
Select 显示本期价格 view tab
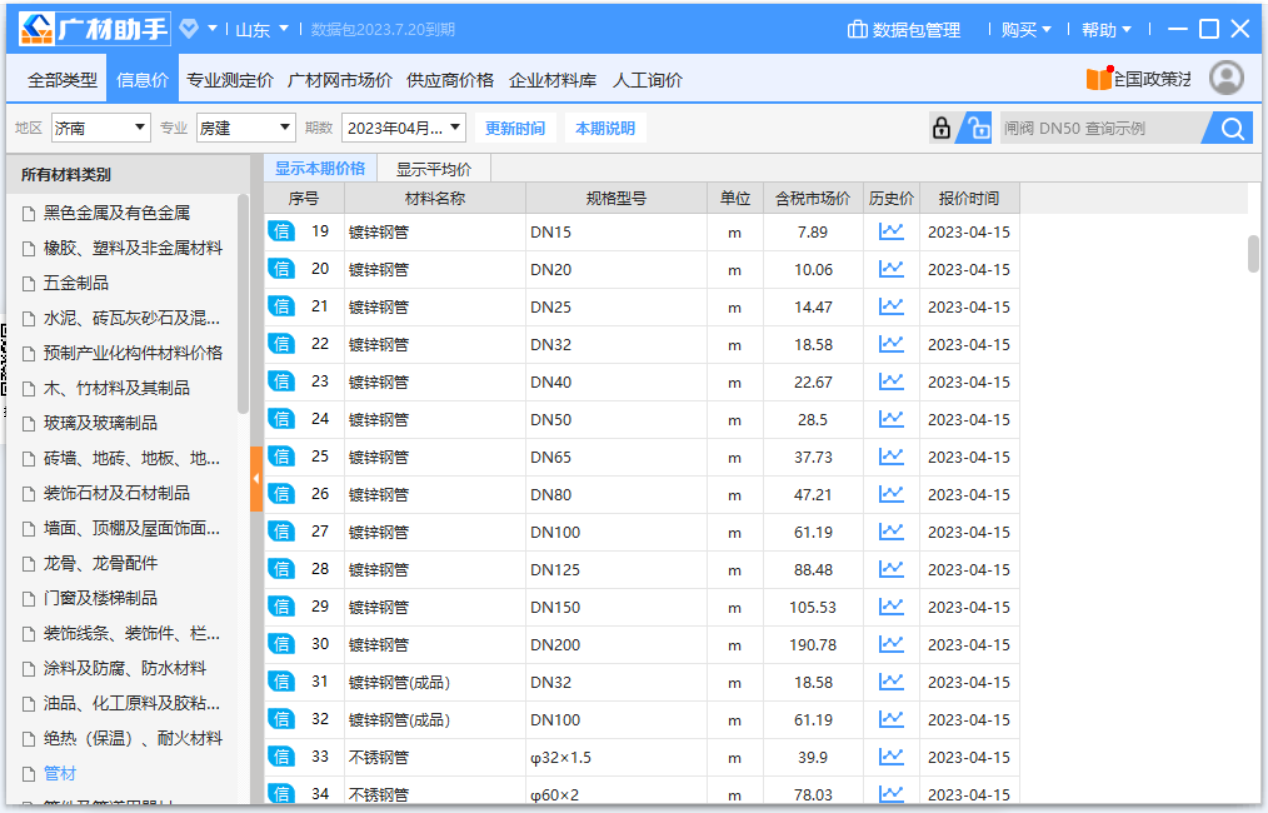coord(320,168)
